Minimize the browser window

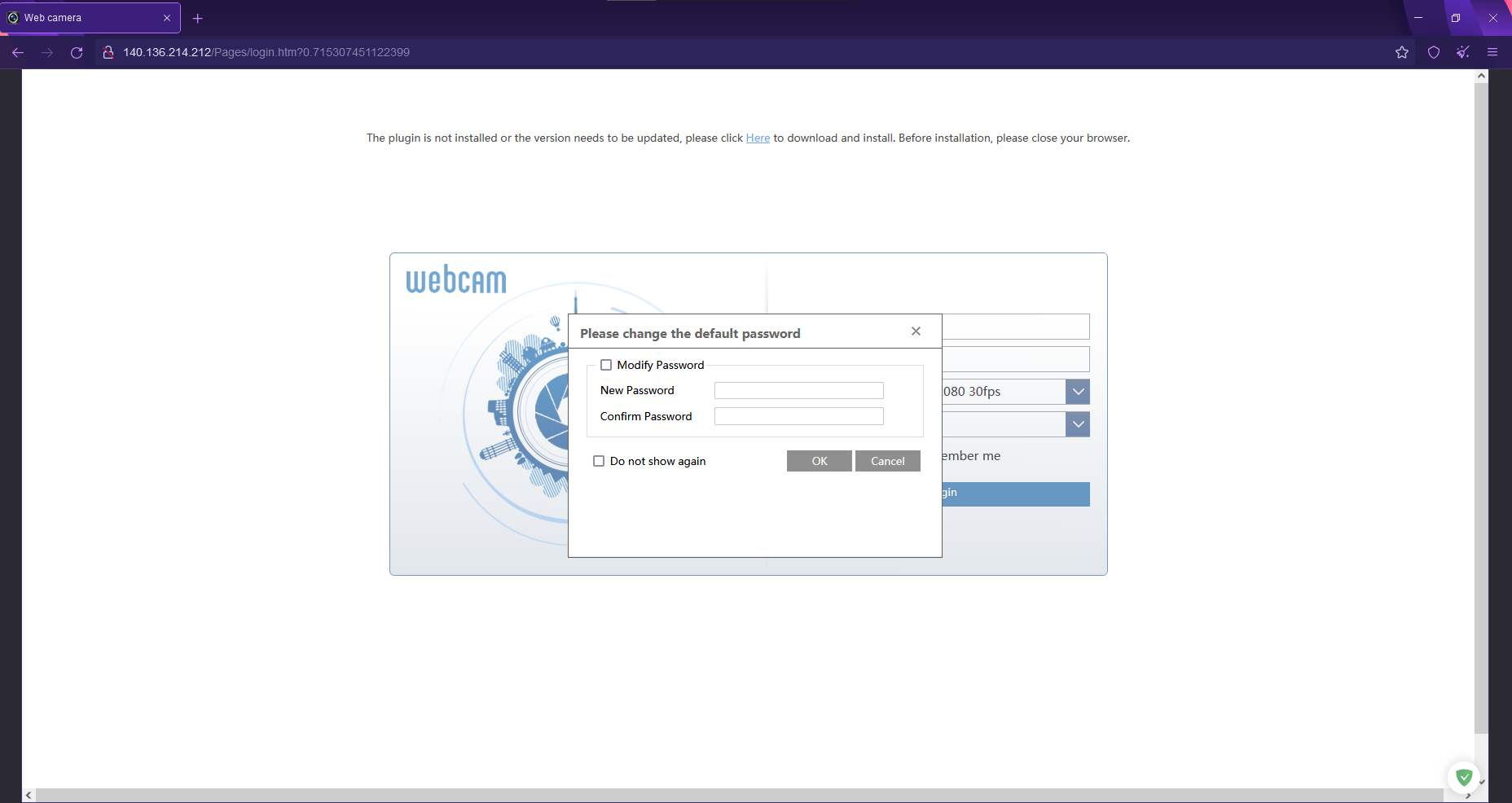pyautogui.click(x=1418, y=18)
